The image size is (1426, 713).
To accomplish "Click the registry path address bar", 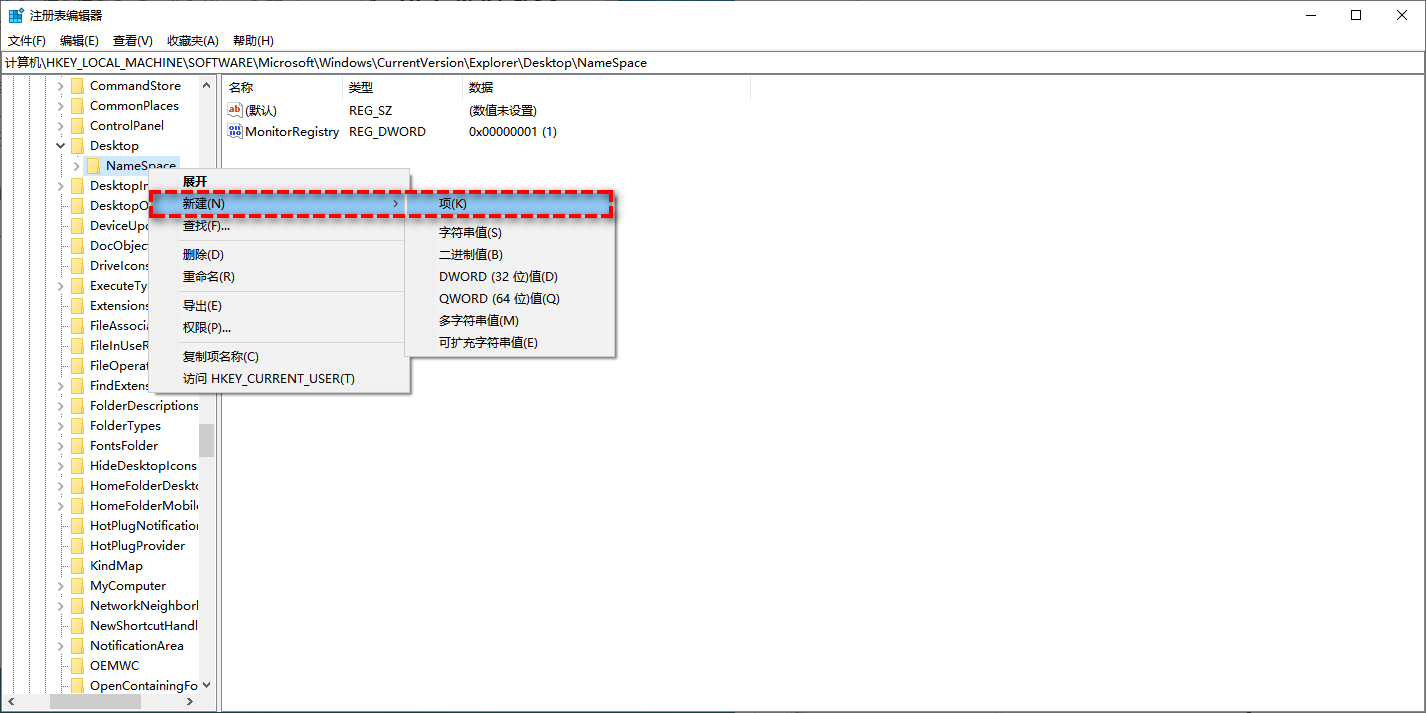I will pyautogui.click(x=700, y=62).
